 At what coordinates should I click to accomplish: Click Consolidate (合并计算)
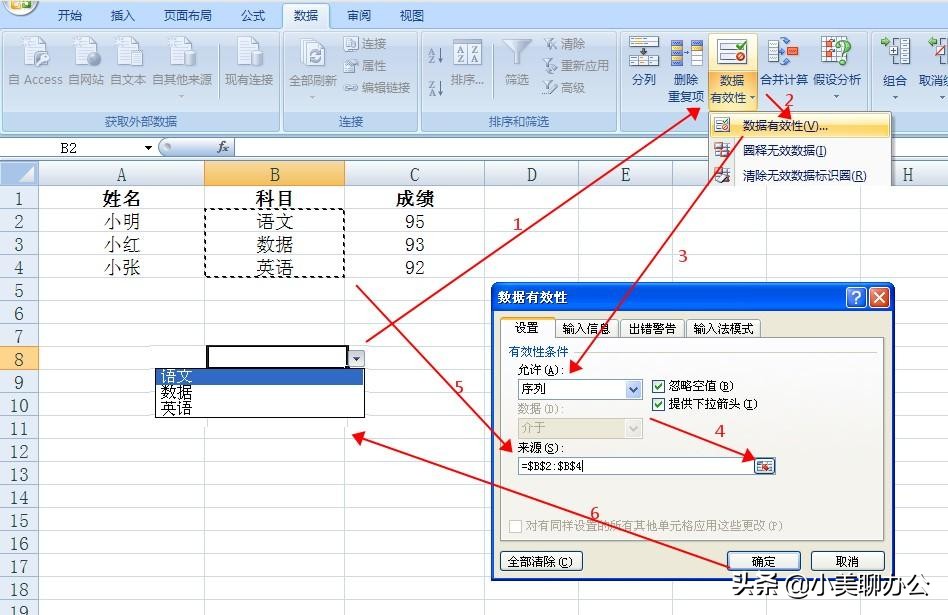pyautogui.click(x=784, y=60)
